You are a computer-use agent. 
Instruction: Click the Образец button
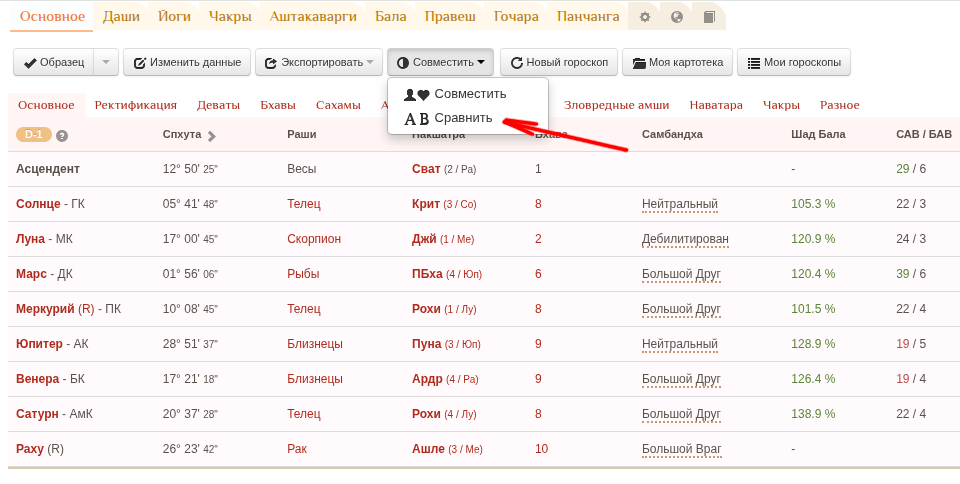[54, 62]
